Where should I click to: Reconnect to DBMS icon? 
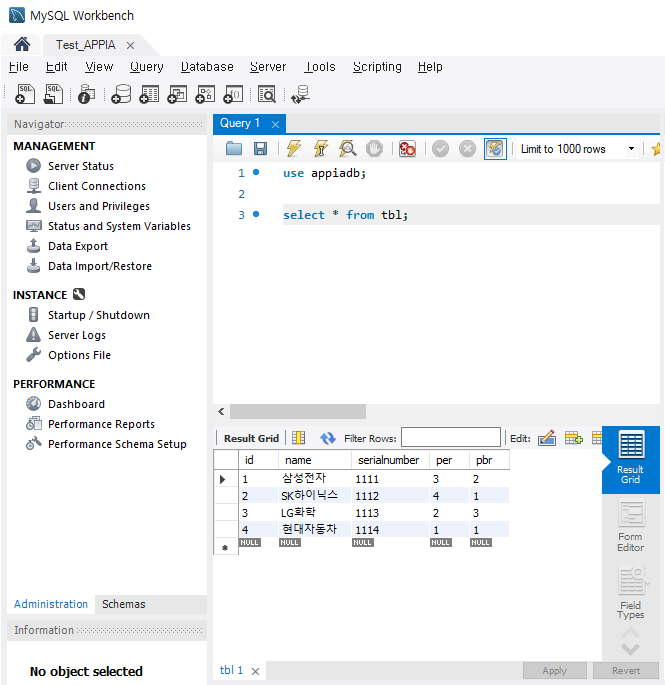301,94
